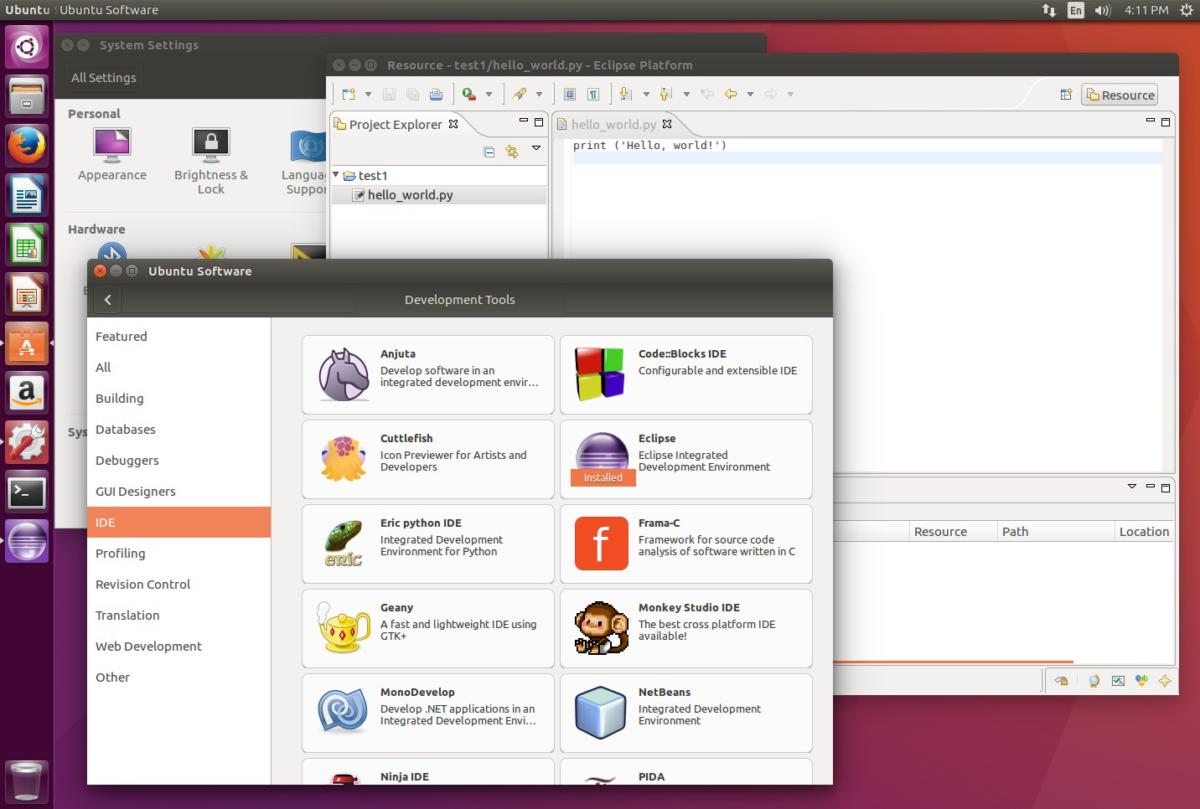The image size is (1200, 809).
Task: Click the Eclipse app icon in software list
Action: (x=602, y=459)
